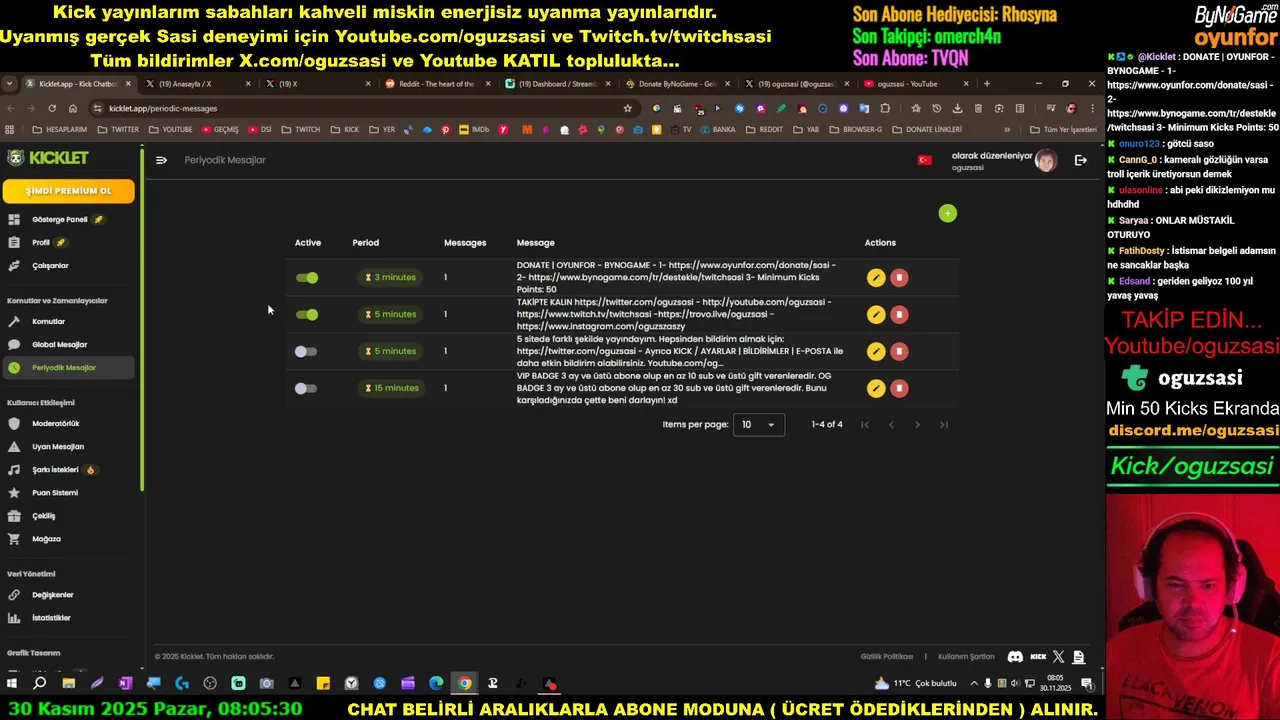This screenshot has width=1280, height=720.
Task: Disable the 3 minutes DONATE message toggle
Action: pyautogui.click(x=307, y=278)
